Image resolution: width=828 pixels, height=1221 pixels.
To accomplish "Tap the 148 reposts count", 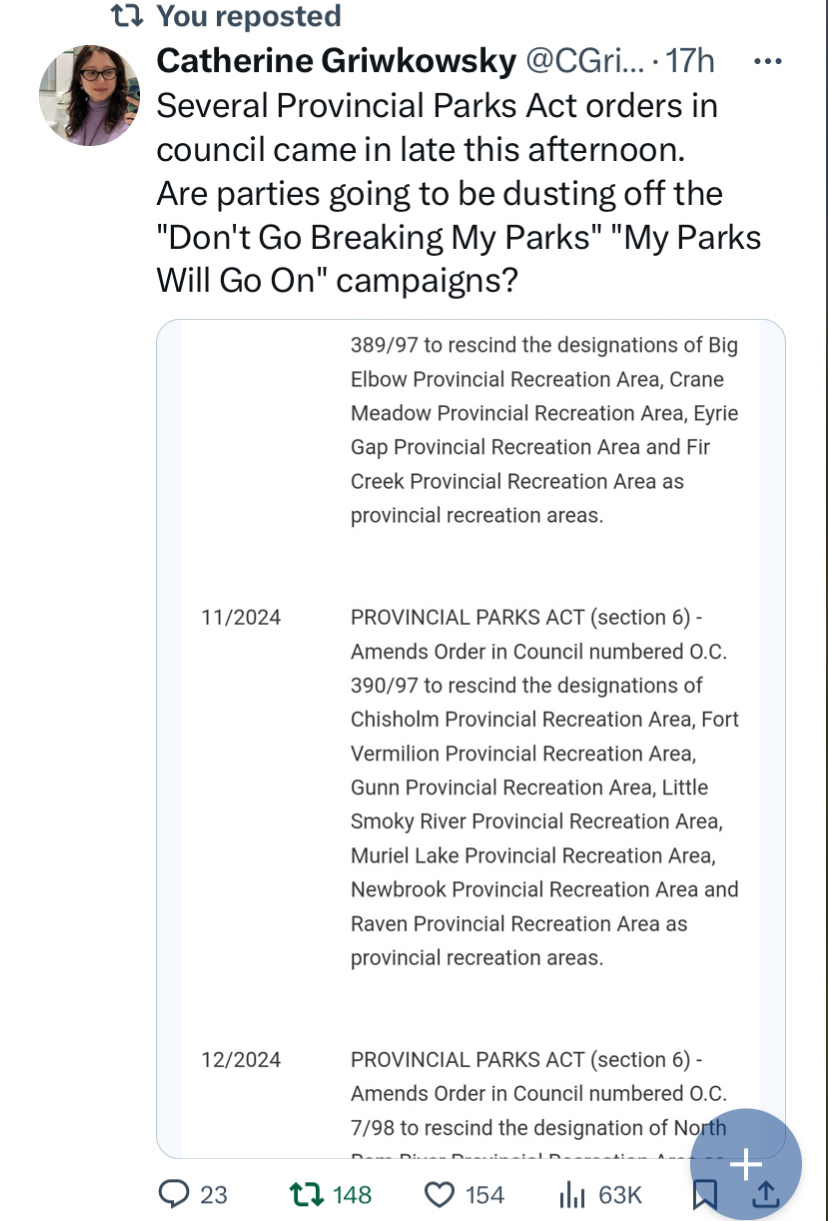I will coord(350,1194).
